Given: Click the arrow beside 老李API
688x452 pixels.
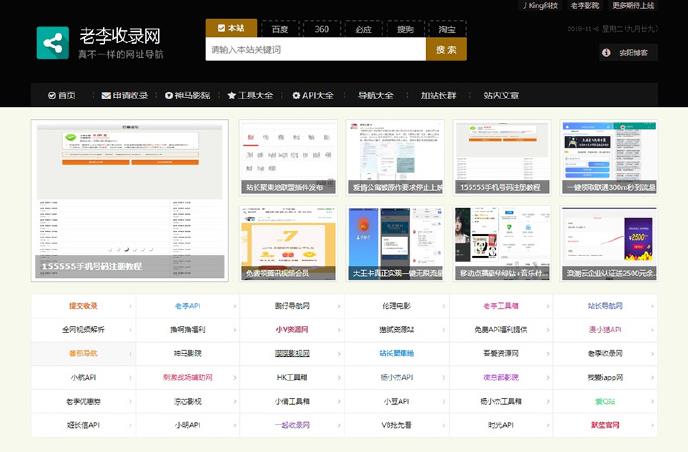Looking at the screenshot, I should [235, 306].
